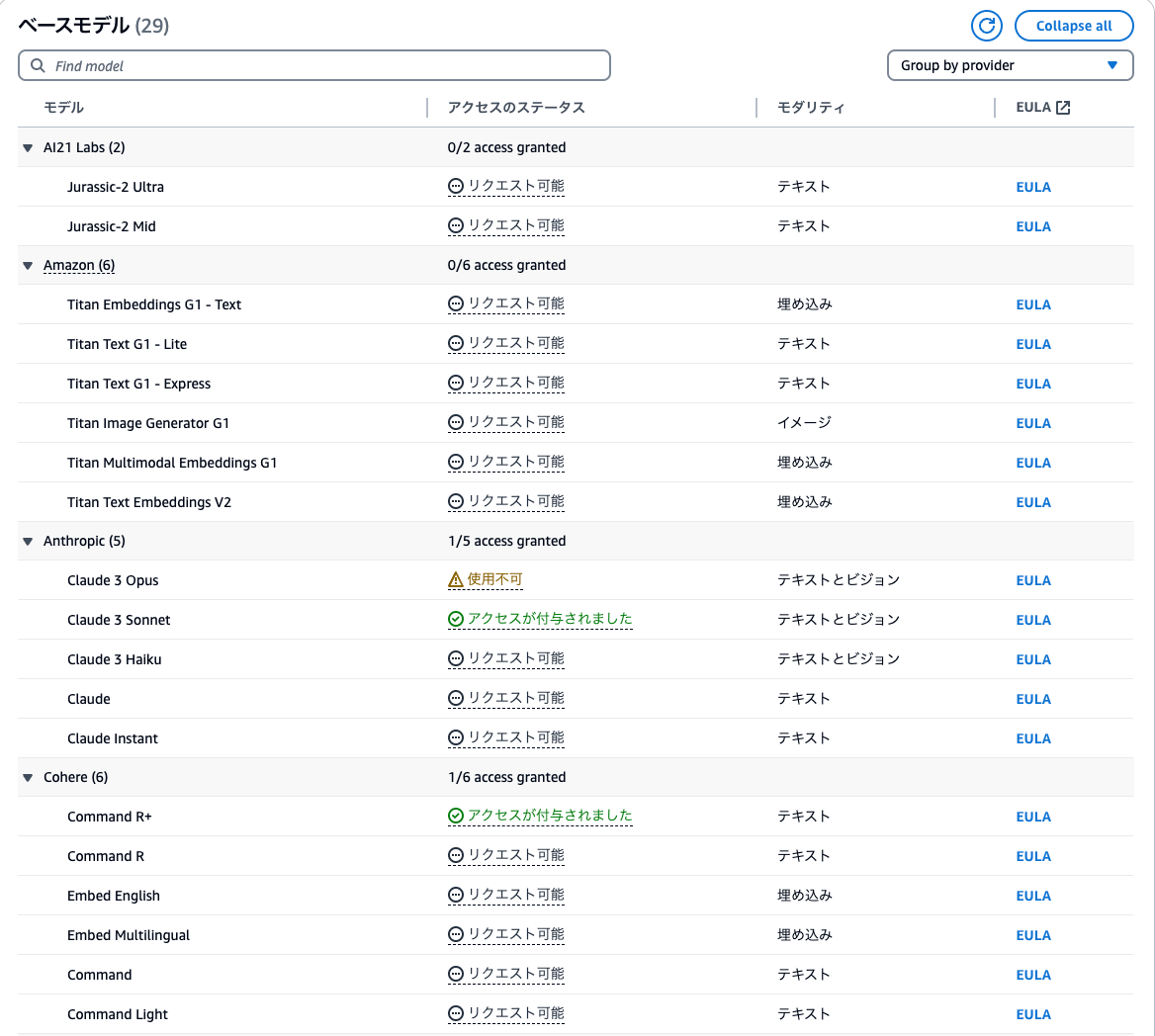The width and height of the screenshot is (1155, 1036).
Task: Click the request-available icon for Jurassic-2 Ultra
Action: pos(456,186)
